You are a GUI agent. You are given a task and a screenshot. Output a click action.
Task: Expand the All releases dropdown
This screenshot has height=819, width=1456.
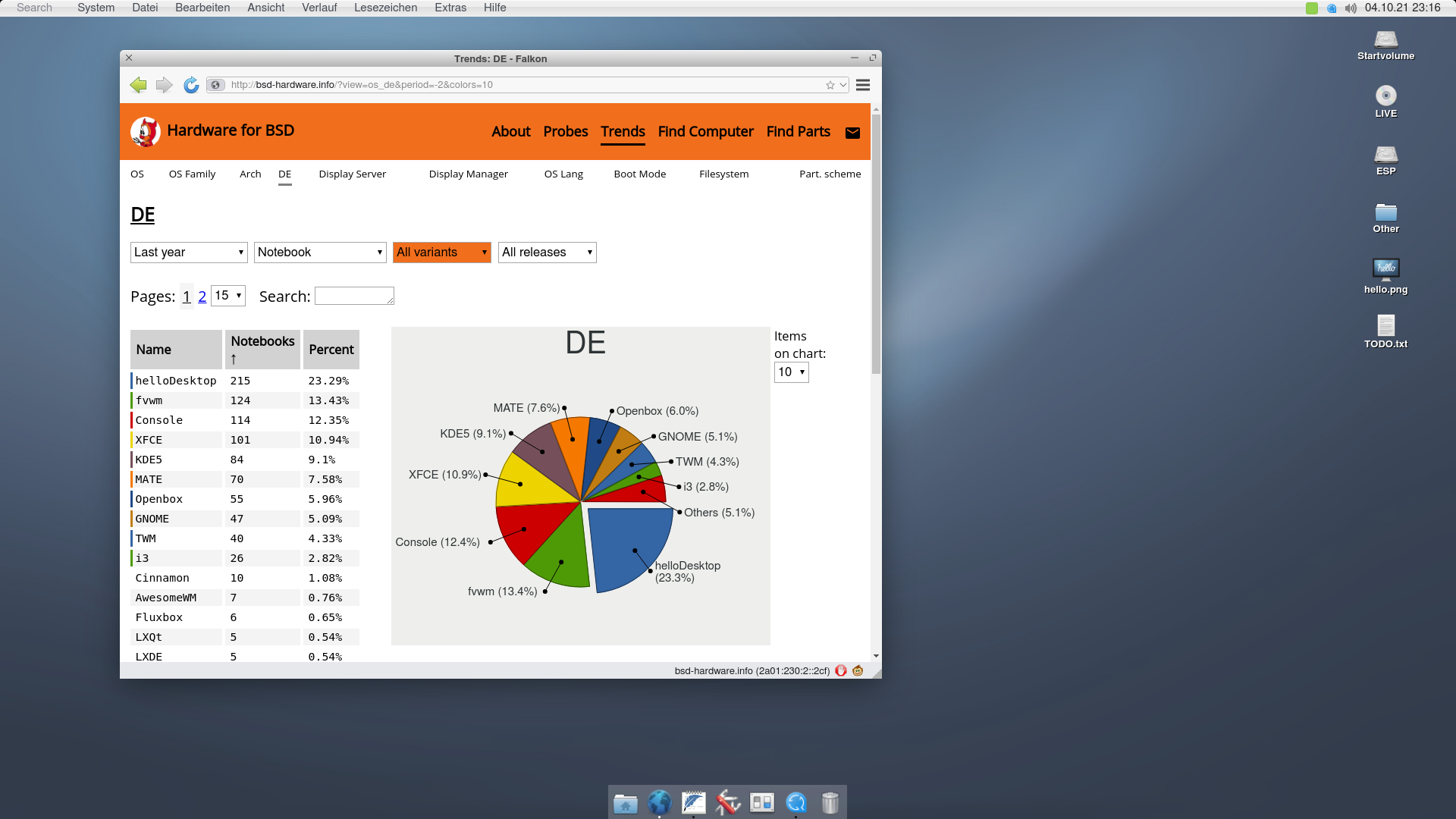point(547,253)
